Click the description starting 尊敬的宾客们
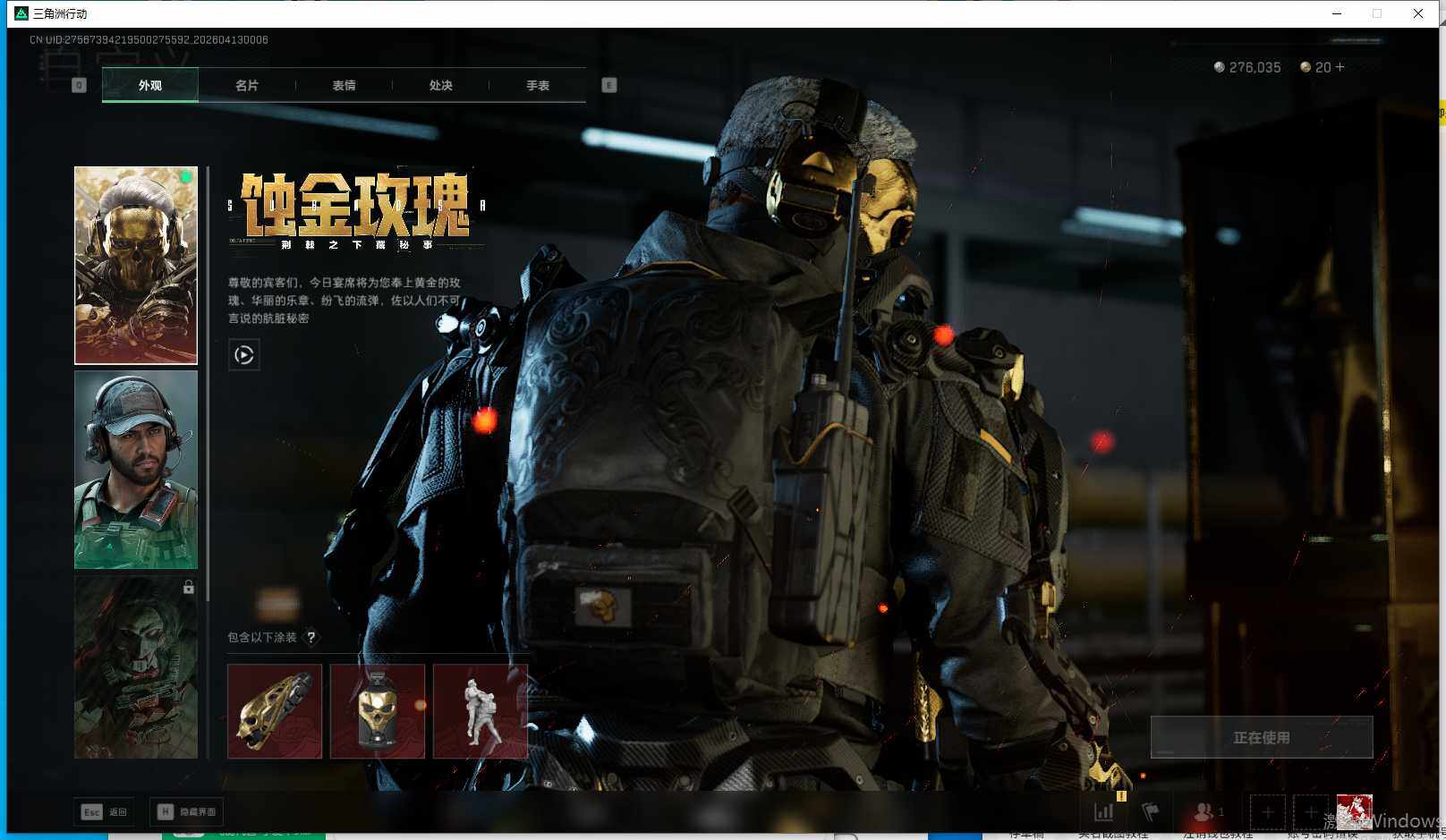Viewport: 1446px width, 840px height. click(344, 300)
